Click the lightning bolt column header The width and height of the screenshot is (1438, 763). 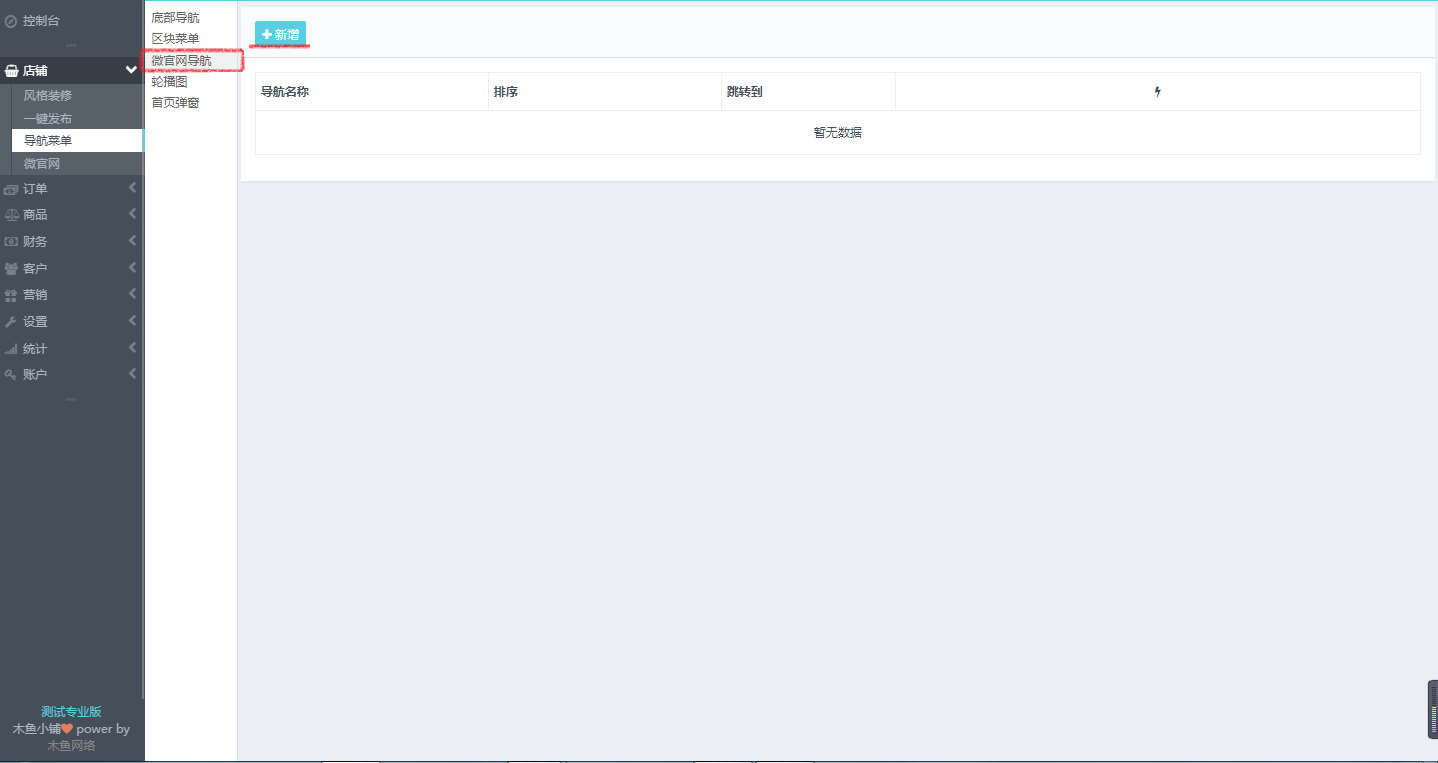[x=1157, y=92]
